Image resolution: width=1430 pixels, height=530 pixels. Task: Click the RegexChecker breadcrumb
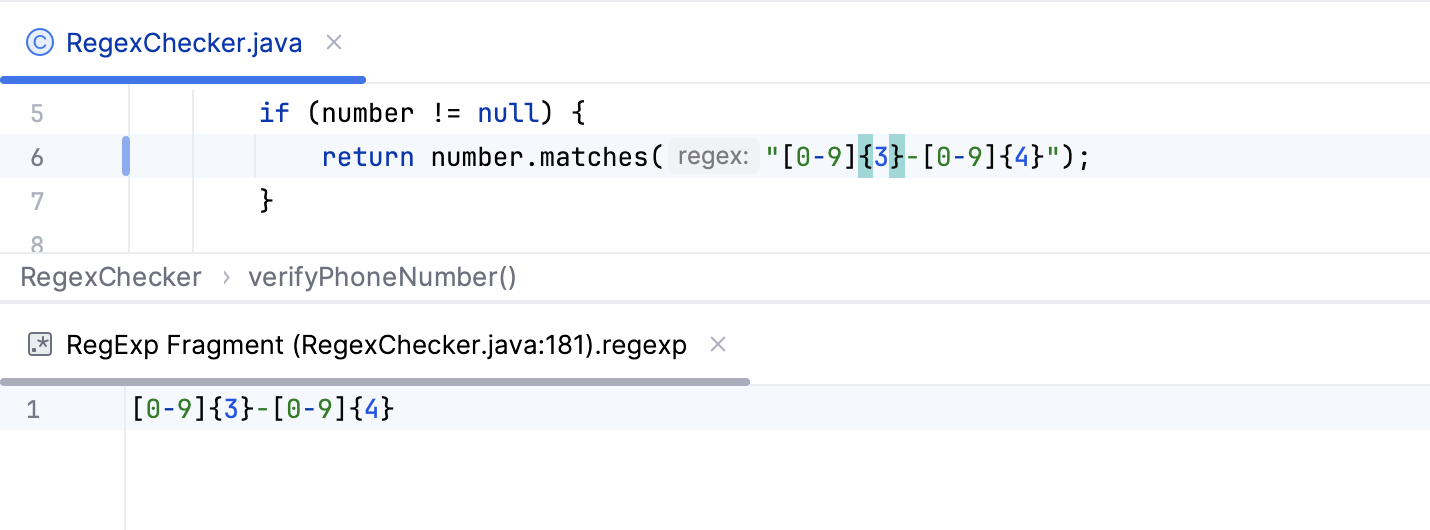tap(111, 277)
